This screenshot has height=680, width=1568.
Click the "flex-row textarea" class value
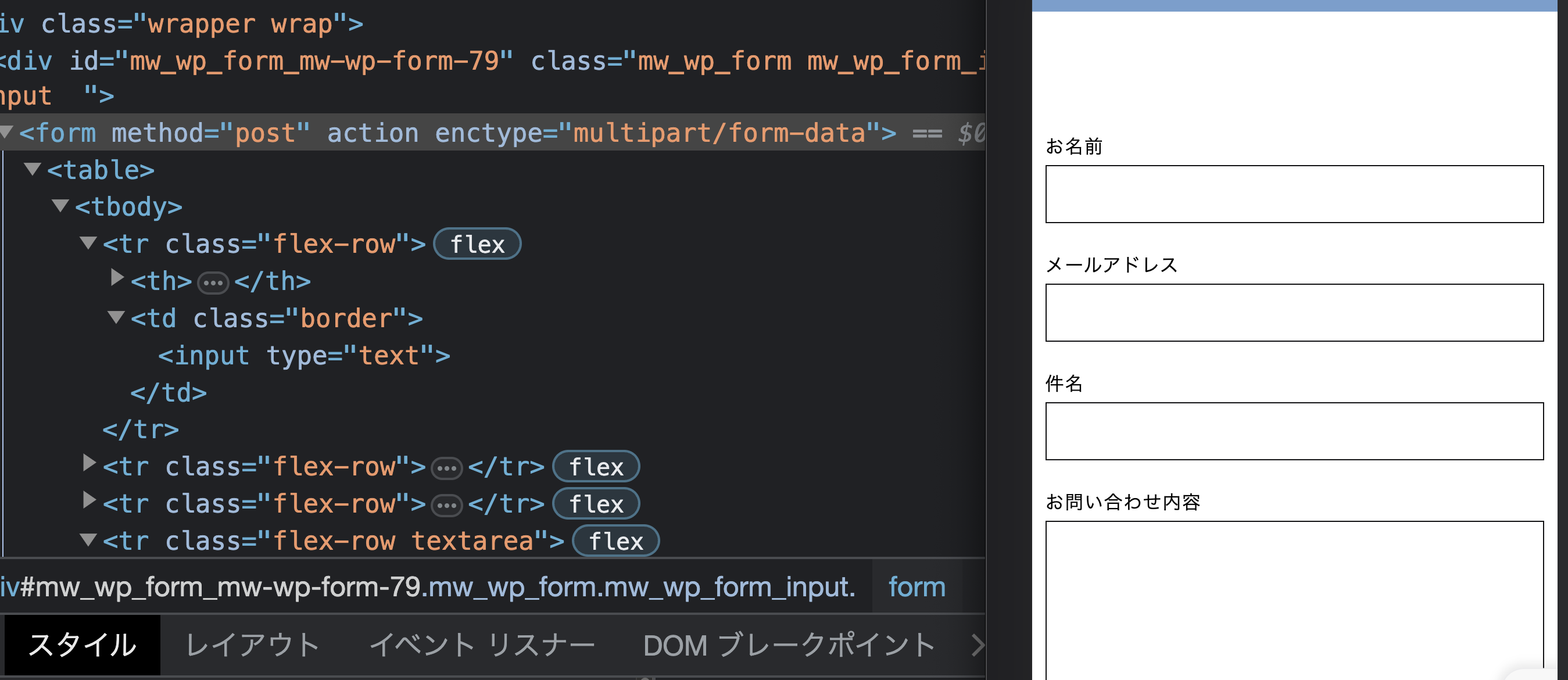coord(403,541)
